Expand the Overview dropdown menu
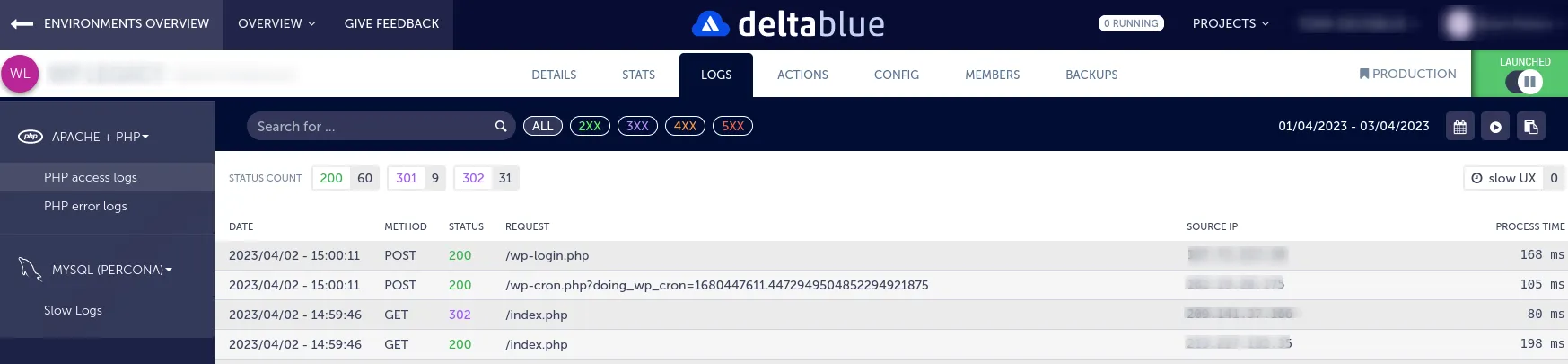The height and width of the screenshot is (364, 1568). 276,24
